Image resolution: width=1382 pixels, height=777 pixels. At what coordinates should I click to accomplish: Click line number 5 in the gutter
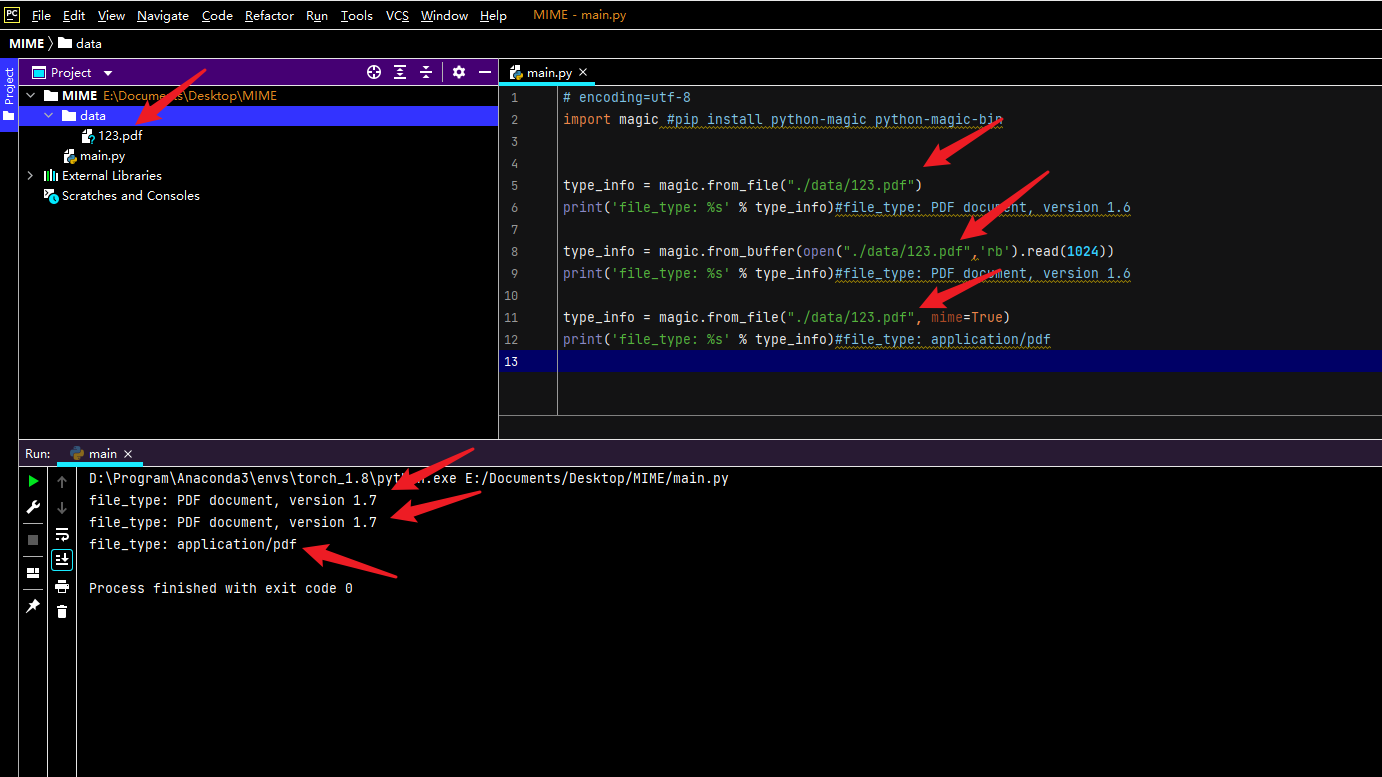(514, 186)
